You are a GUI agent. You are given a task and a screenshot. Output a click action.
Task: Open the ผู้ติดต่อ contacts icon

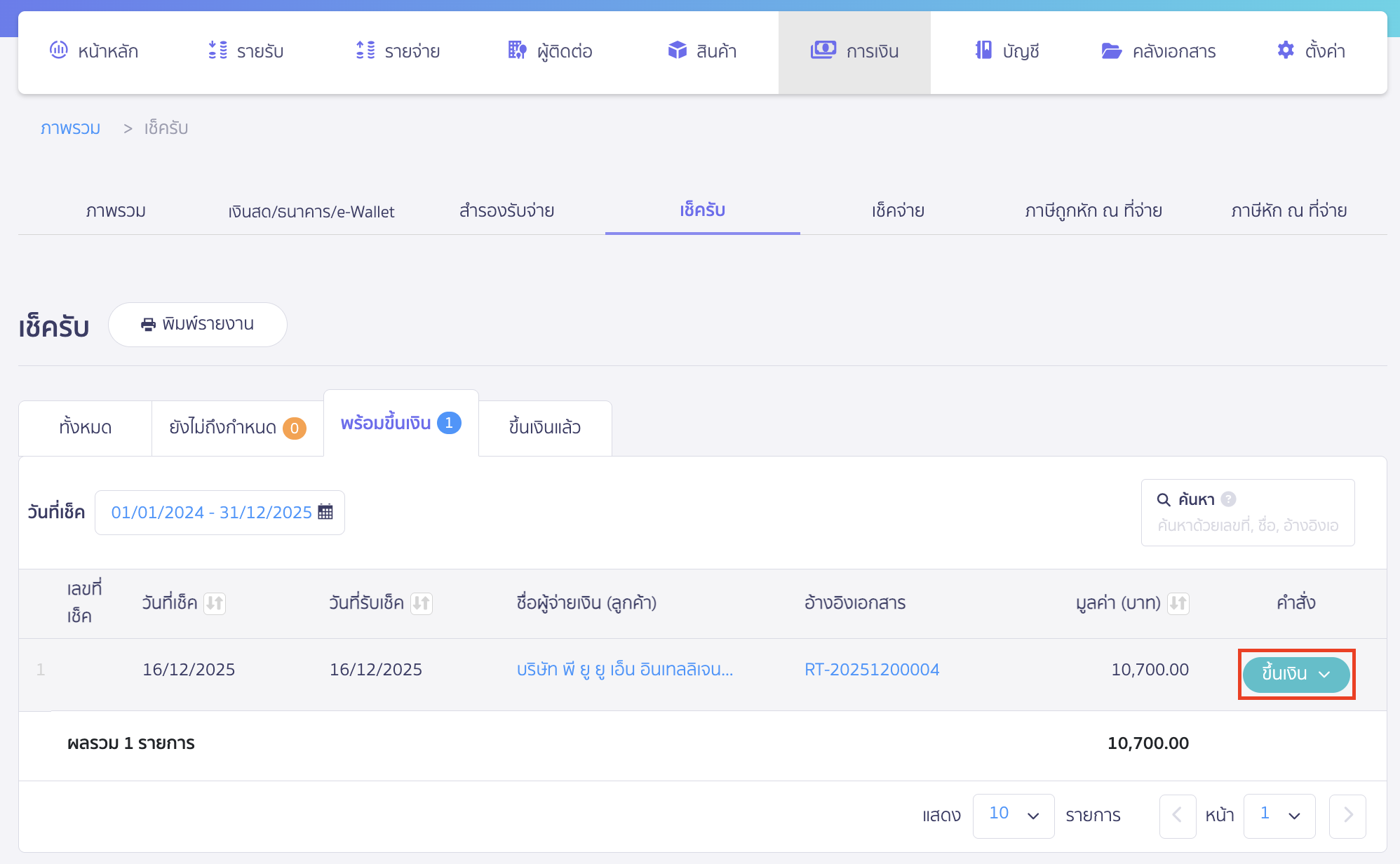(x=516, y=50)
